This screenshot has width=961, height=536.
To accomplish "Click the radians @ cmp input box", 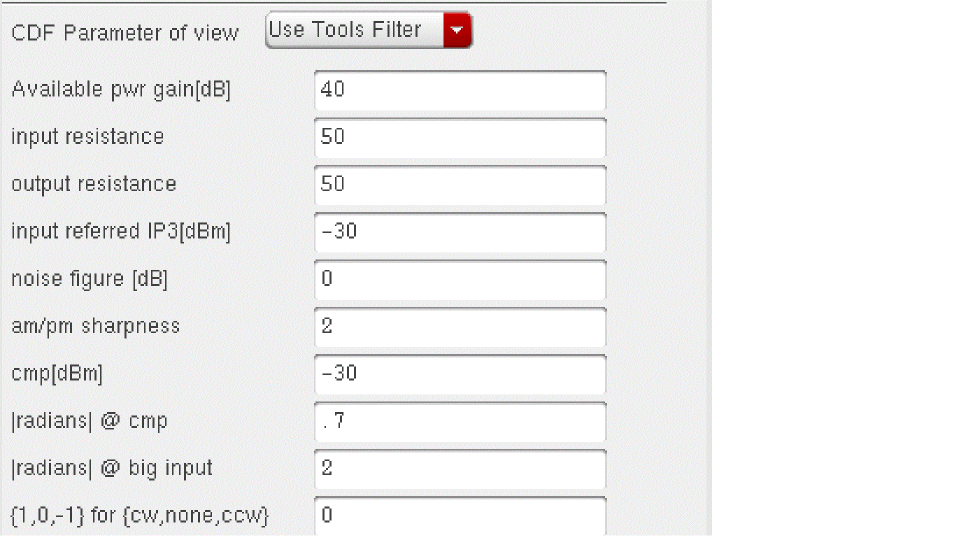I will pos(459,421).
